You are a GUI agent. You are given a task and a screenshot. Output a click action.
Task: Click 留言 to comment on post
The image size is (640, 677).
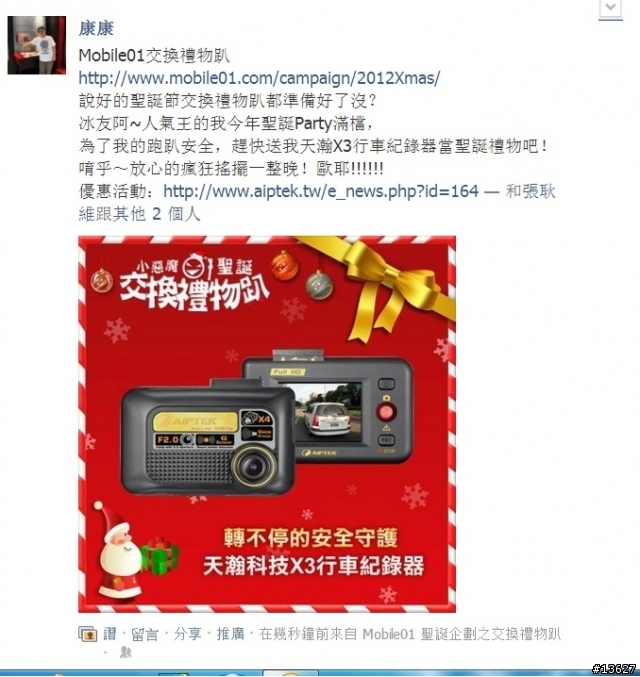pos(144,634)
